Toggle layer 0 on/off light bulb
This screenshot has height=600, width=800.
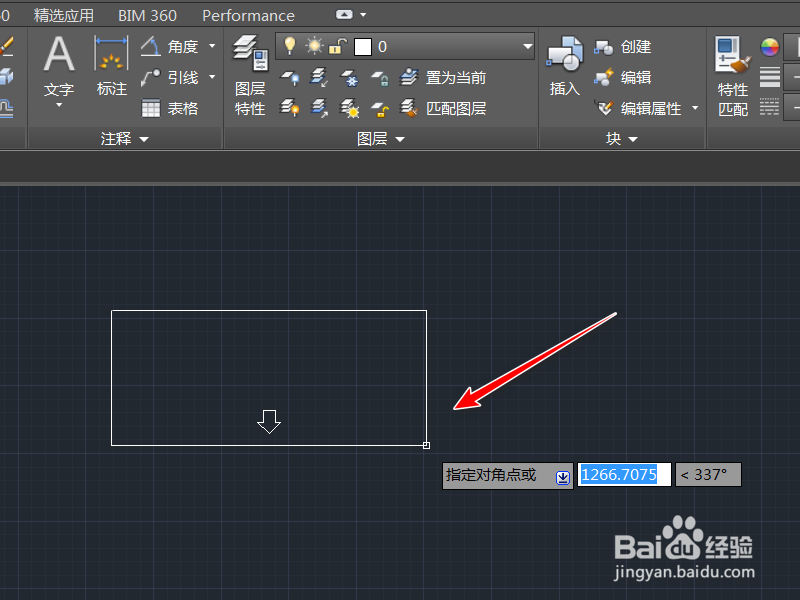(x=290, y=46)
